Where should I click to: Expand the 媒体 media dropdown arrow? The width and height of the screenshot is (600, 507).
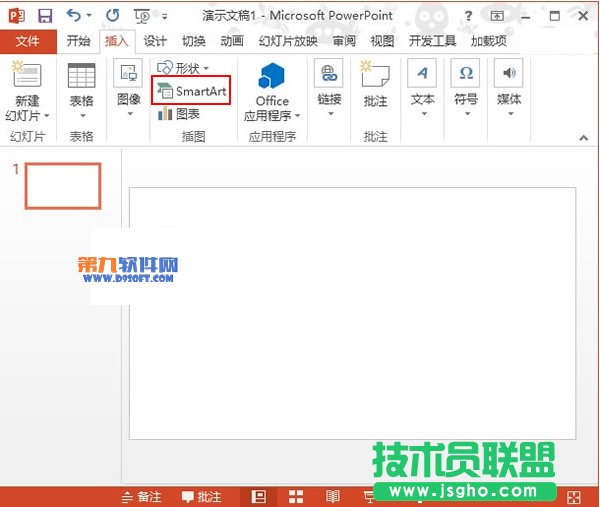[510, 114]
